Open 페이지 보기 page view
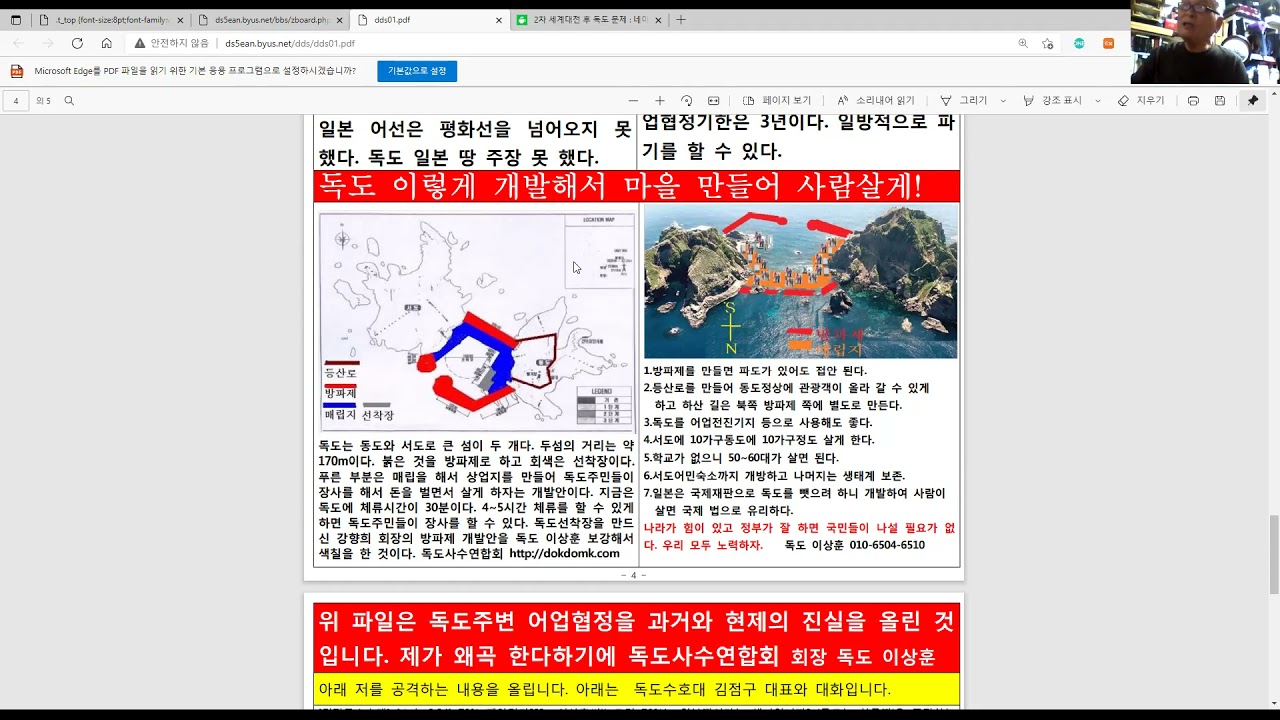The width and height of the screenshot is (1280, 720). (777, 101)
